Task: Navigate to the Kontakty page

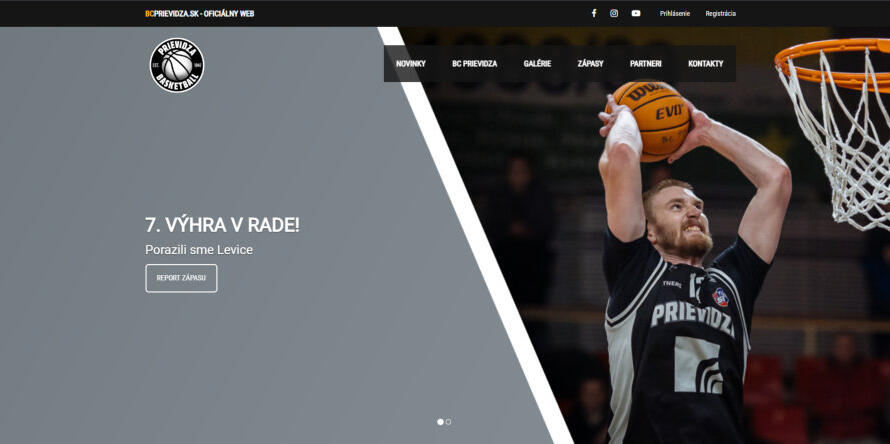Action: point(705,64)
